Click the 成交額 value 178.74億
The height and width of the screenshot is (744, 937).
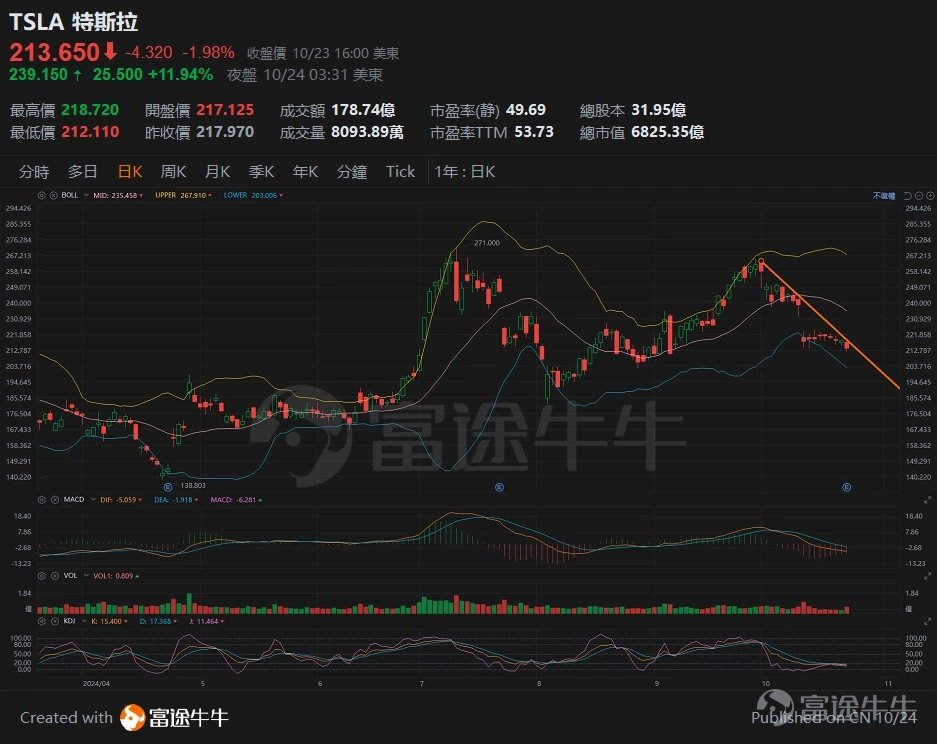point(363,110)
